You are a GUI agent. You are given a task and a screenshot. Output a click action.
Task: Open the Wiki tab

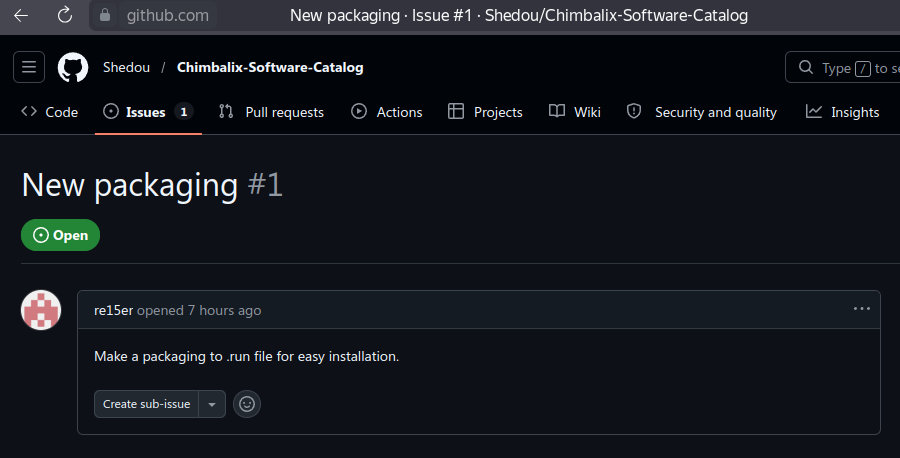[x=575, y=112]
